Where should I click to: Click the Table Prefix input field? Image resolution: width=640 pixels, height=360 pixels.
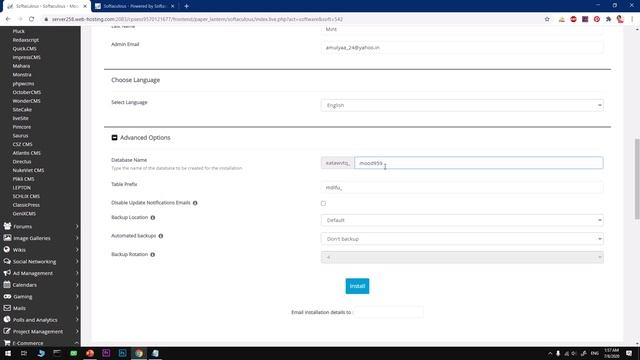[x=462, y=188]
